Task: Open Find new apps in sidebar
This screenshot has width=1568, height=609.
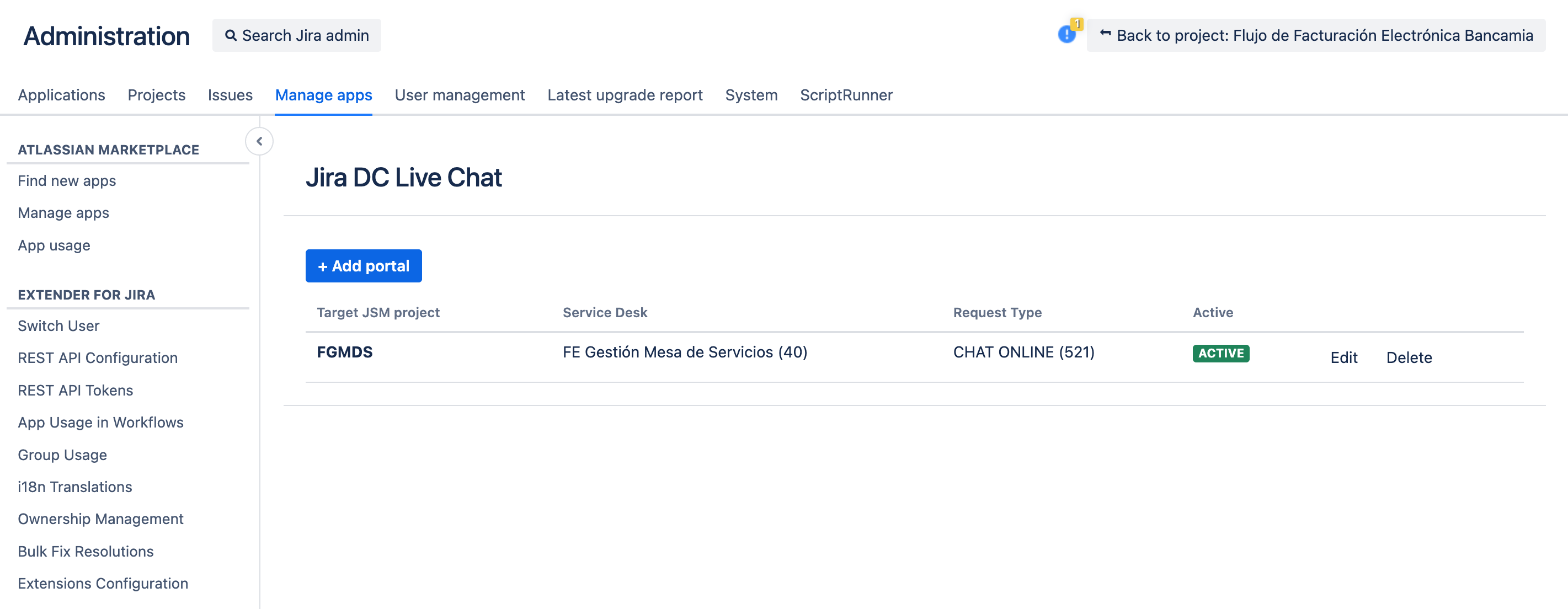Action: (x=67, y=181)
